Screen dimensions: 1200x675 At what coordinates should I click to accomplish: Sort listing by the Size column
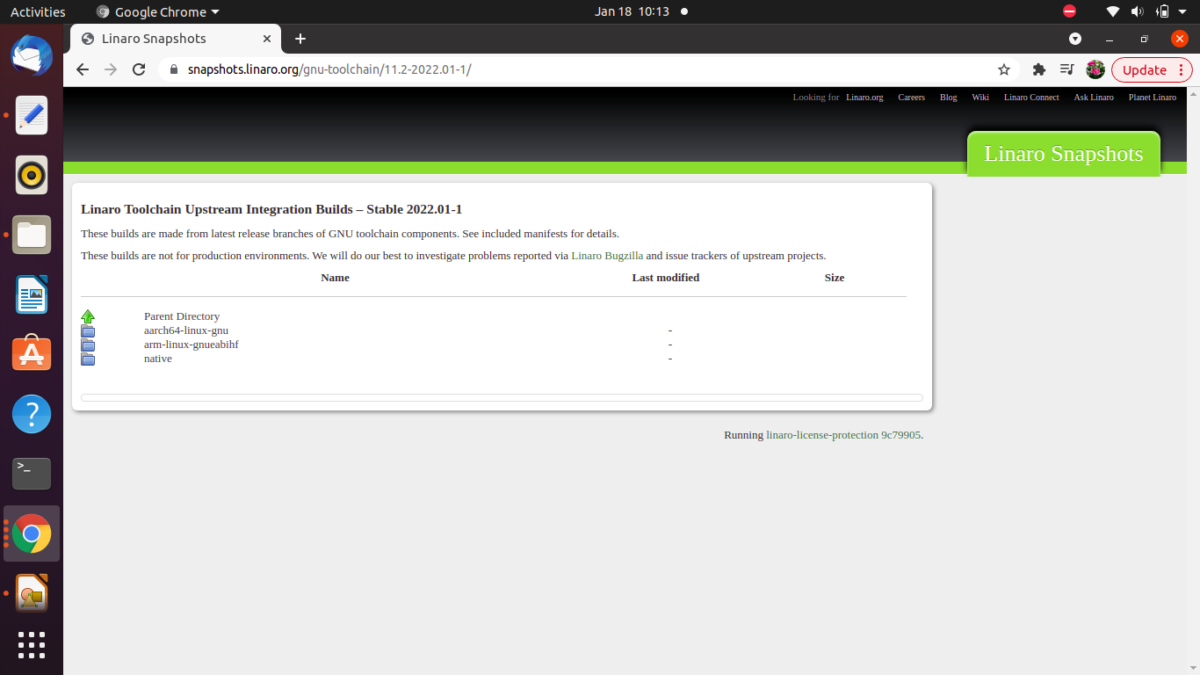click(834, 278)
